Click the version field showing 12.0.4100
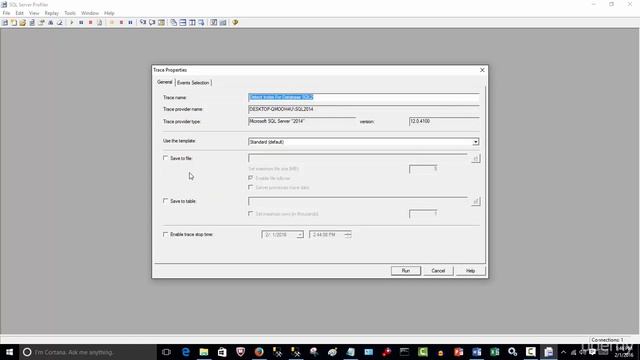The height and width of the screenshot is (360, 640). click(444, 122)
